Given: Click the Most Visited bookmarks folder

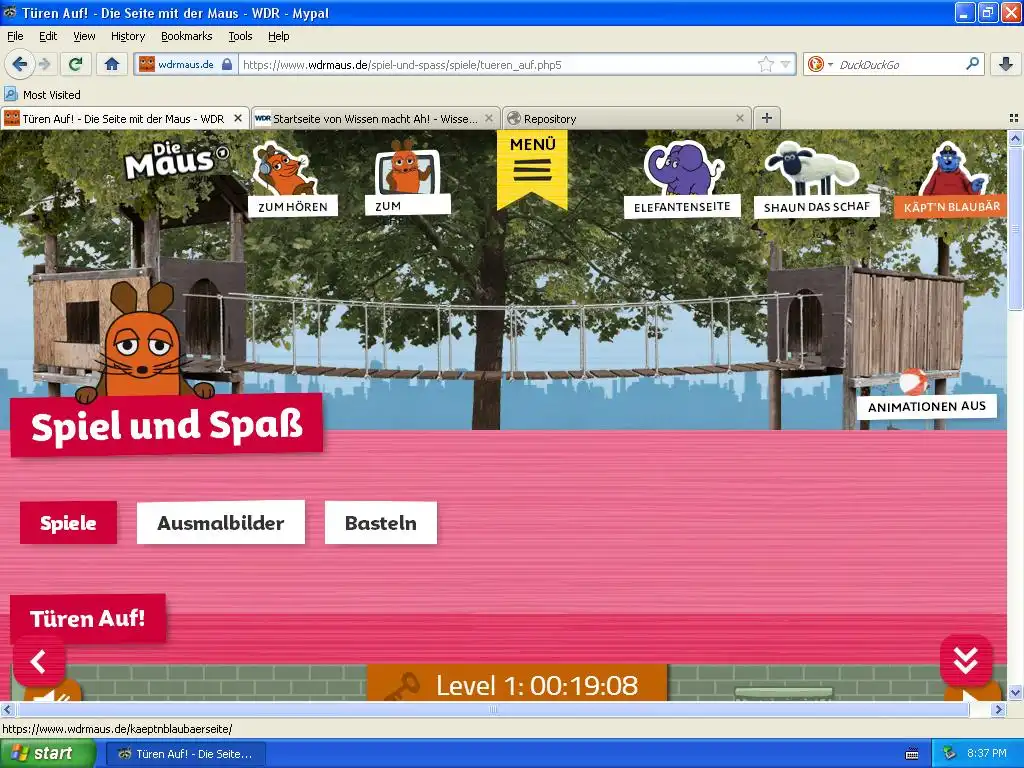Looking at the screenshot, I should coord(43,95).
